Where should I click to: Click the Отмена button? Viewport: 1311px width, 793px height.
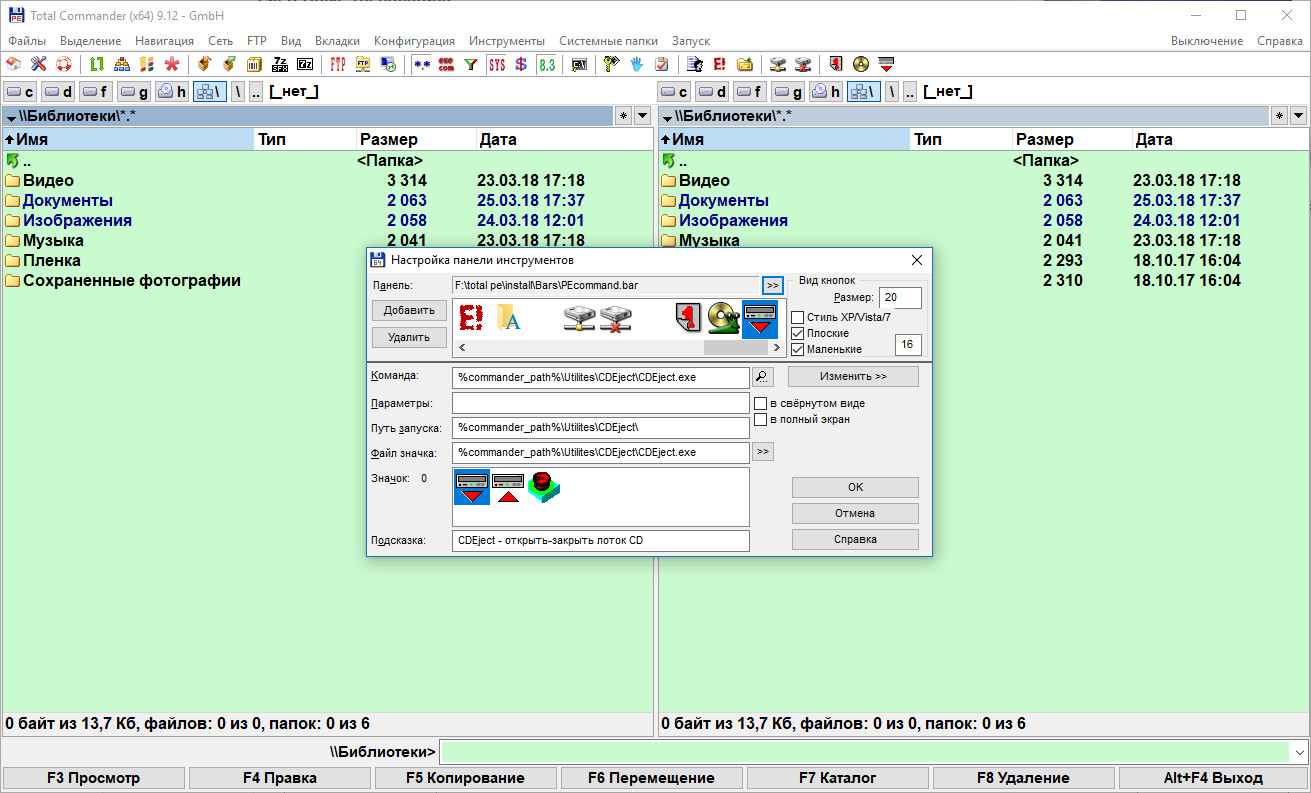855,513
